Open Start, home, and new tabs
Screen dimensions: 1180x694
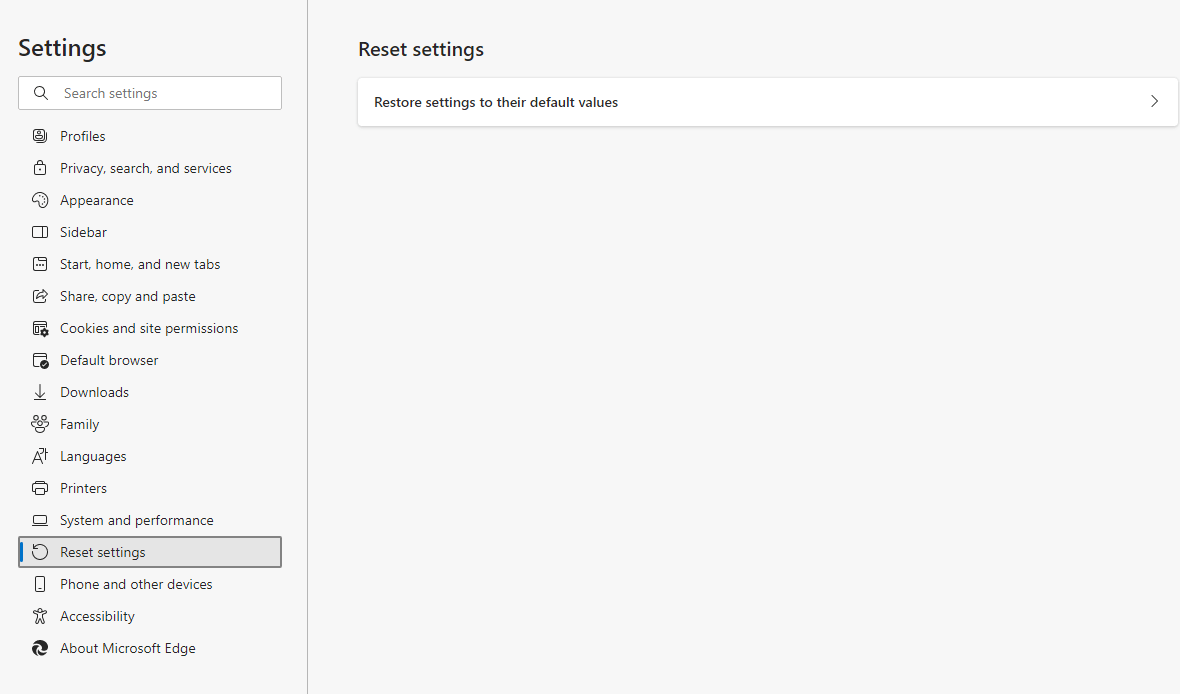pyautogui.click(x=150, y=264)
